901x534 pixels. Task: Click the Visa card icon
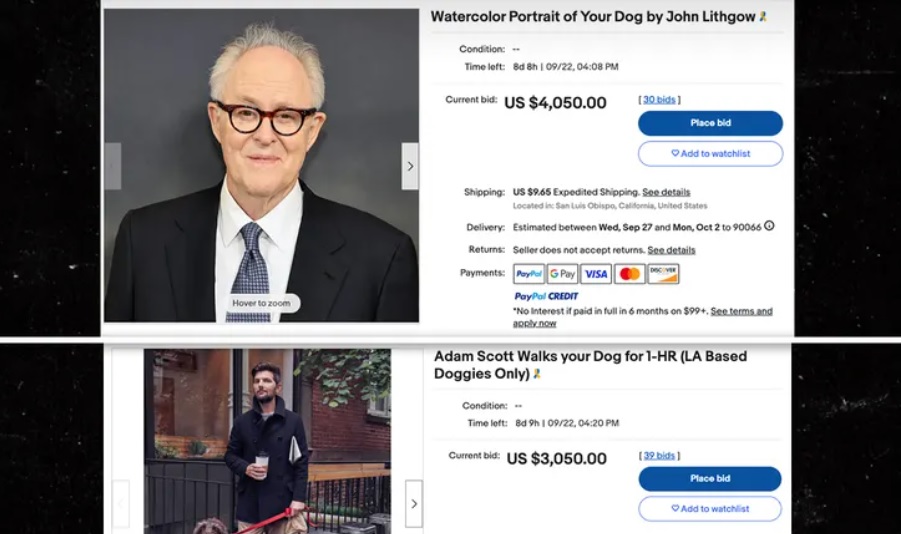point(596,274)
